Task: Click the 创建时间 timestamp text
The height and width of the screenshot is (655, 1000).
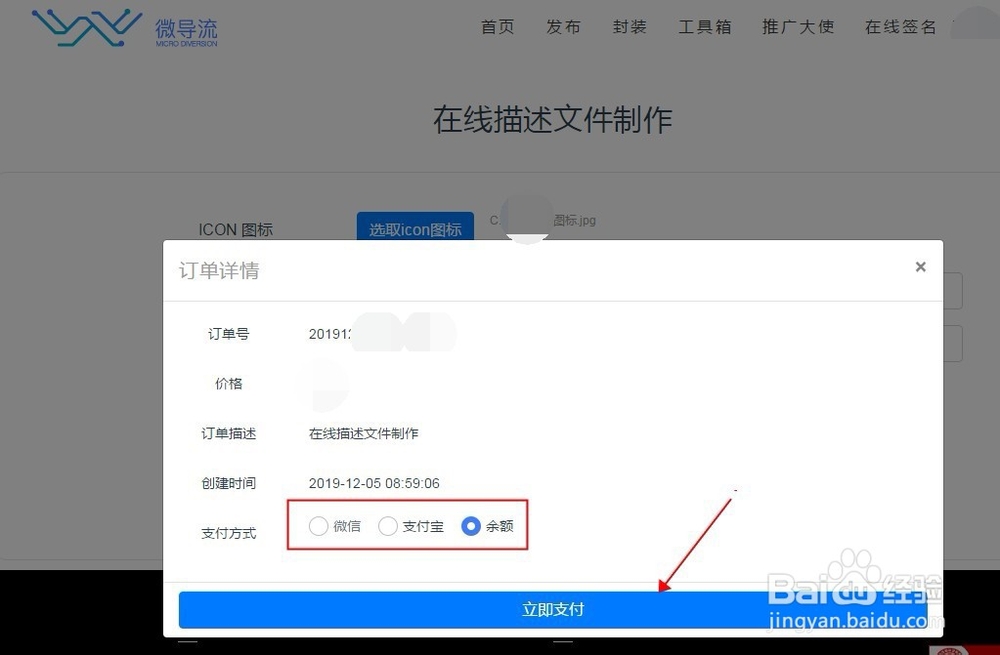Action: click(373, 483)
